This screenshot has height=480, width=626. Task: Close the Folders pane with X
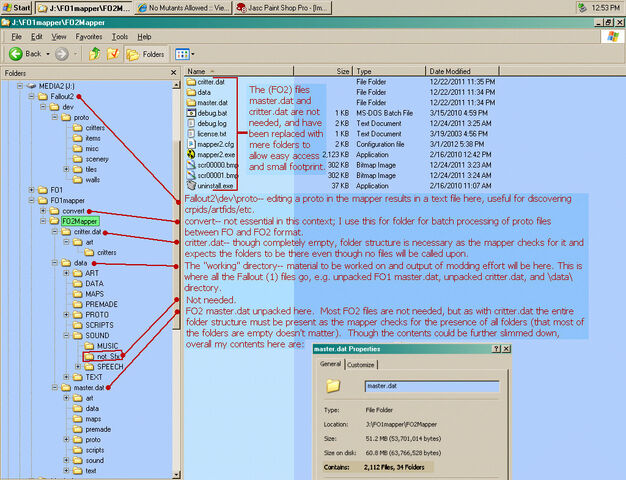(173, 73)
